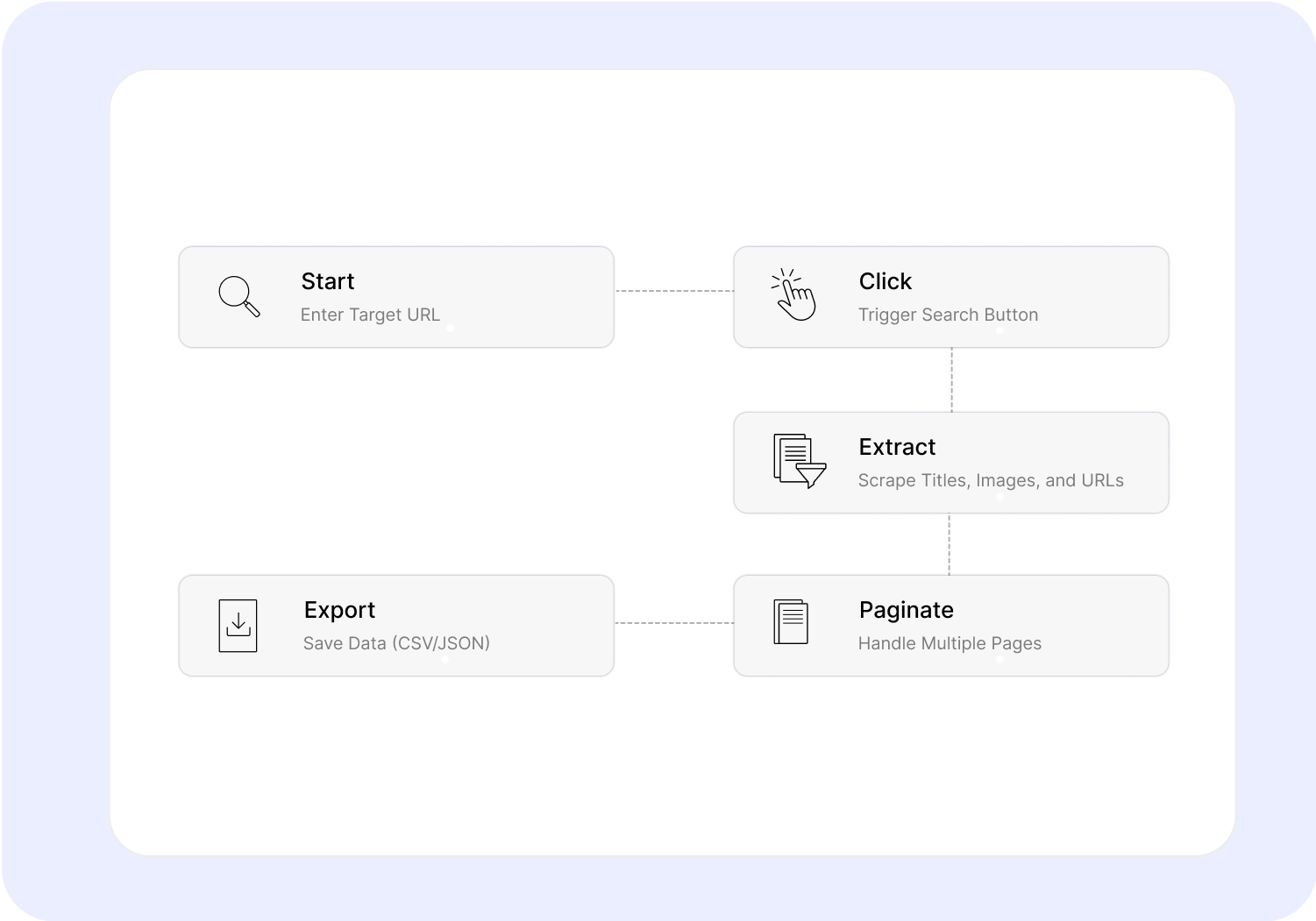Screen dimensions: 1316x921
Task: Select the Export step title
Action: click(x=339, y=610)
